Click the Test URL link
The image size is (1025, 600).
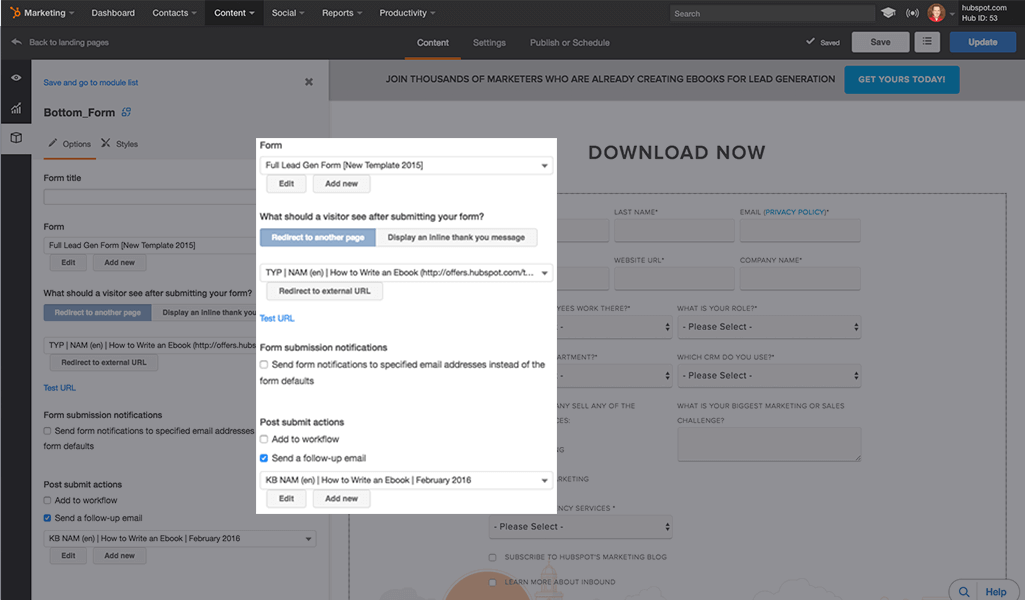point(276,318)
